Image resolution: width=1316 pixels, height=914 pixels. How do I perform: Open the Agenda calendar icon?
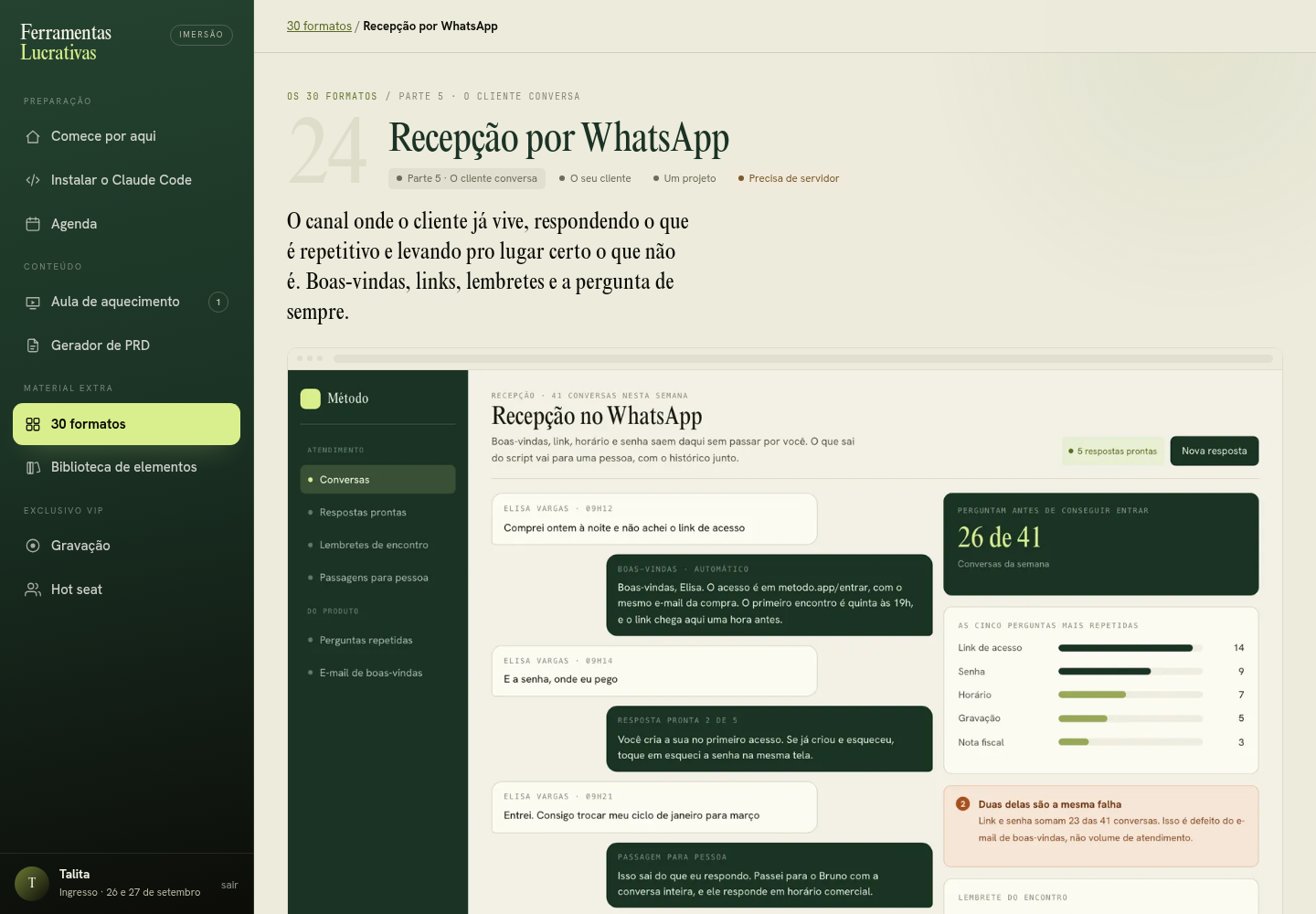pyautogui.click(x=33, y=224)
